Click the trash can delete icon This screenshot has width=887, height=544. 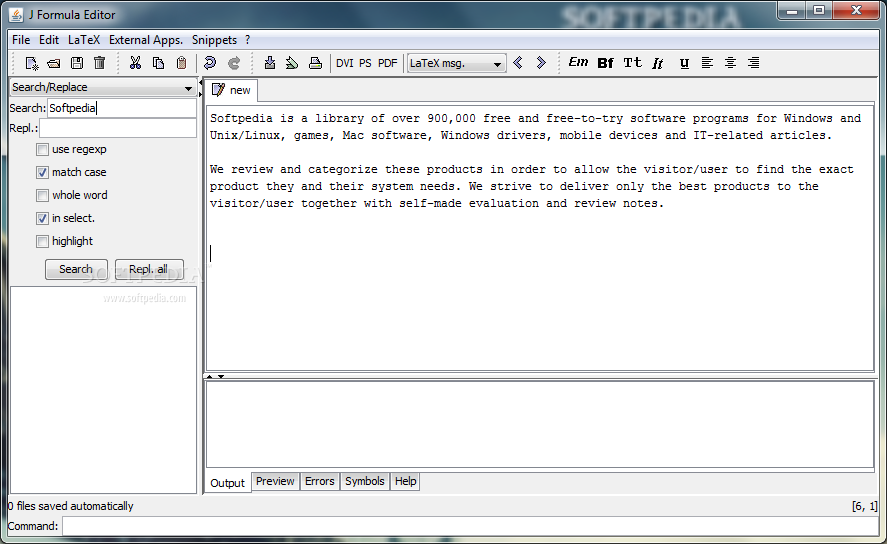pyautogui.click(x=100, y=63)
